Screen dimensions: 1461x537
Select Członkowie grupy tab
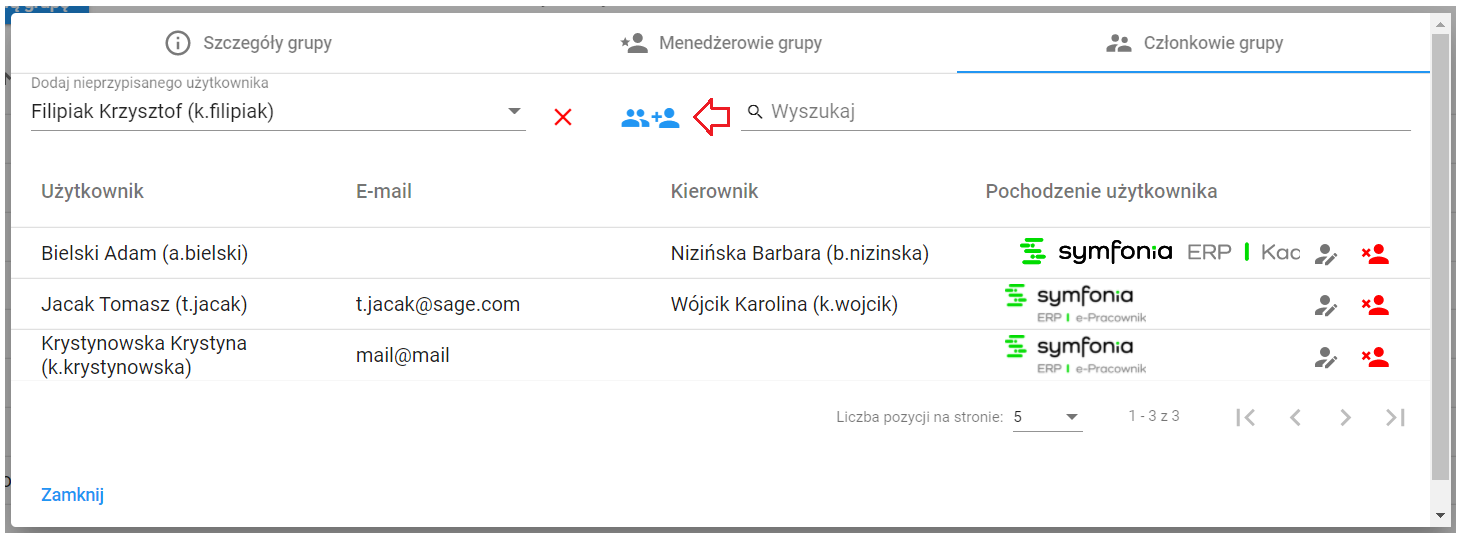(1194, 43)
